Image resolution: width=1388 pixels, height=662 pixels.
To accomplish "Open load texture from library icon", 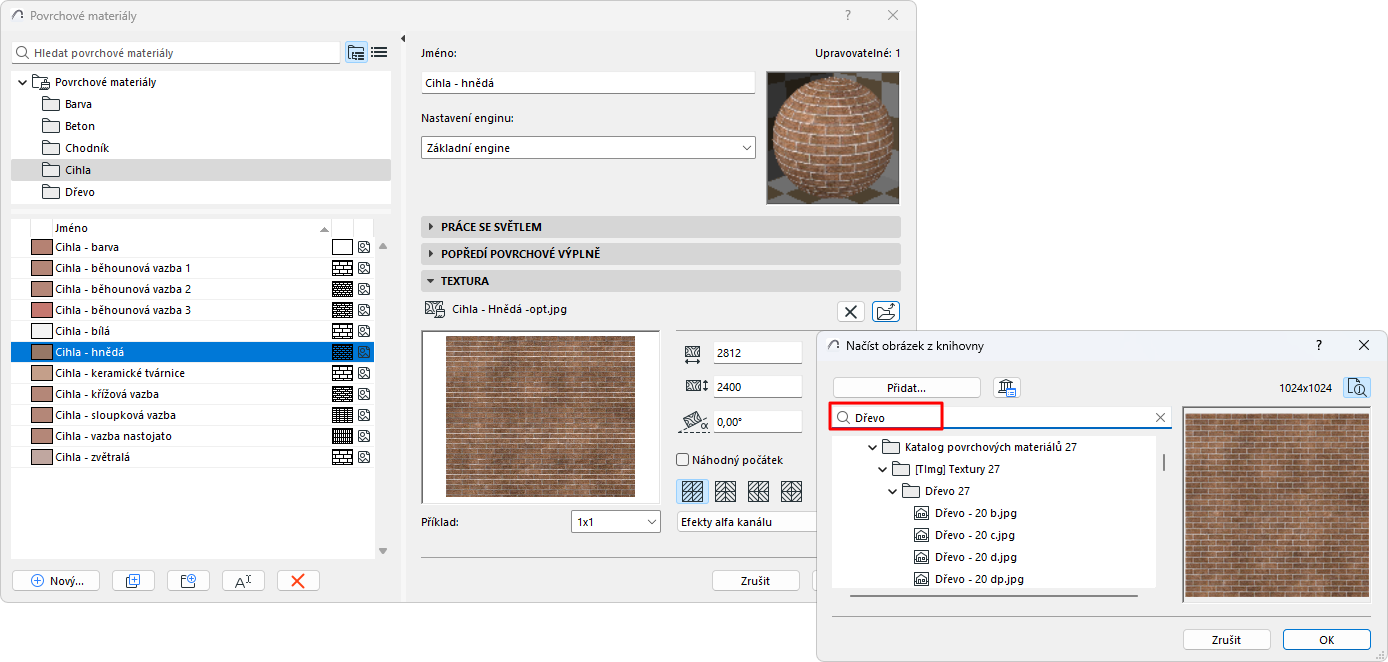I will [x=886, y=312].
